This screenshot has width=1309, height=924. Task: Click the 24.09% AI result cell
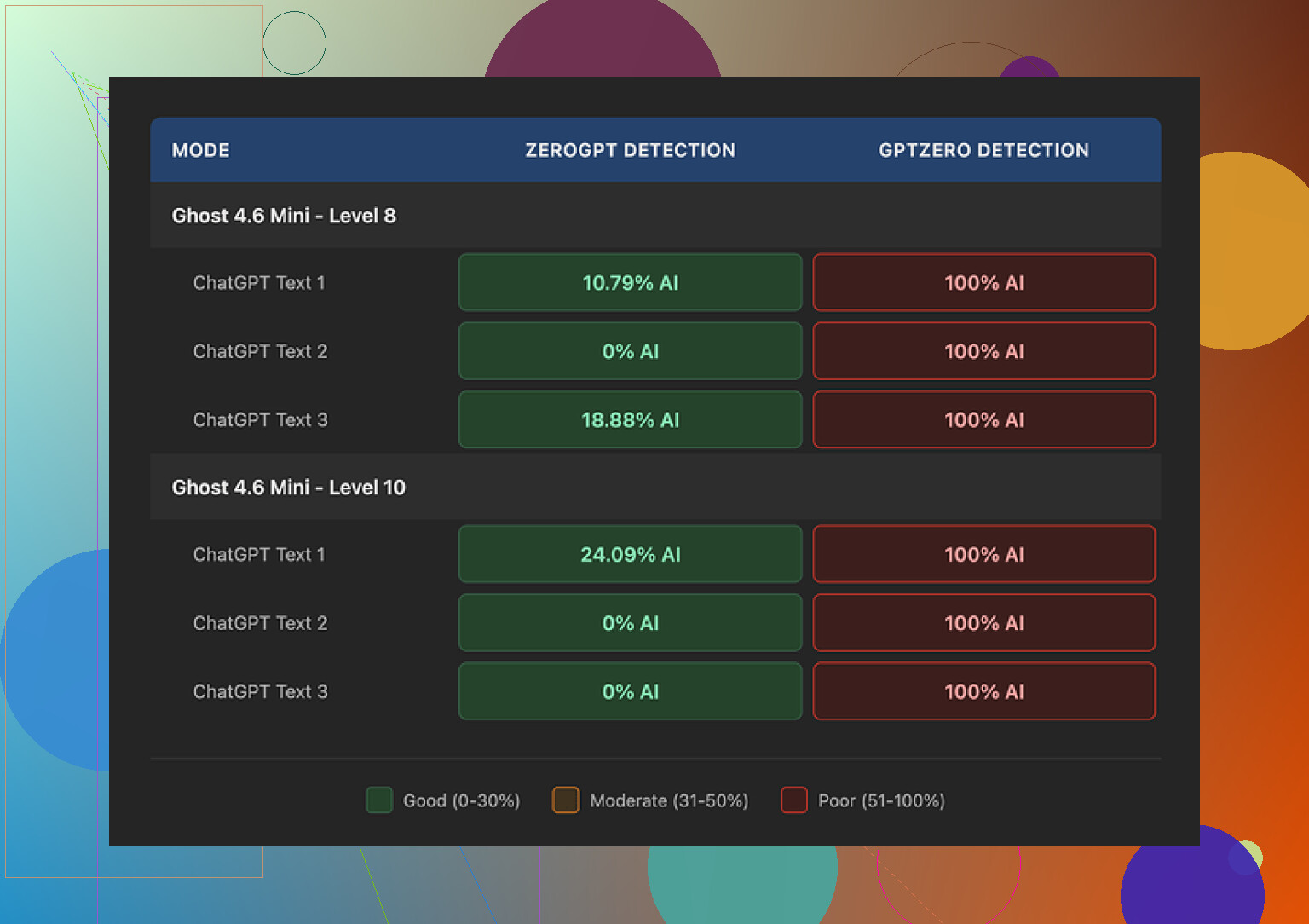[630, 555]
